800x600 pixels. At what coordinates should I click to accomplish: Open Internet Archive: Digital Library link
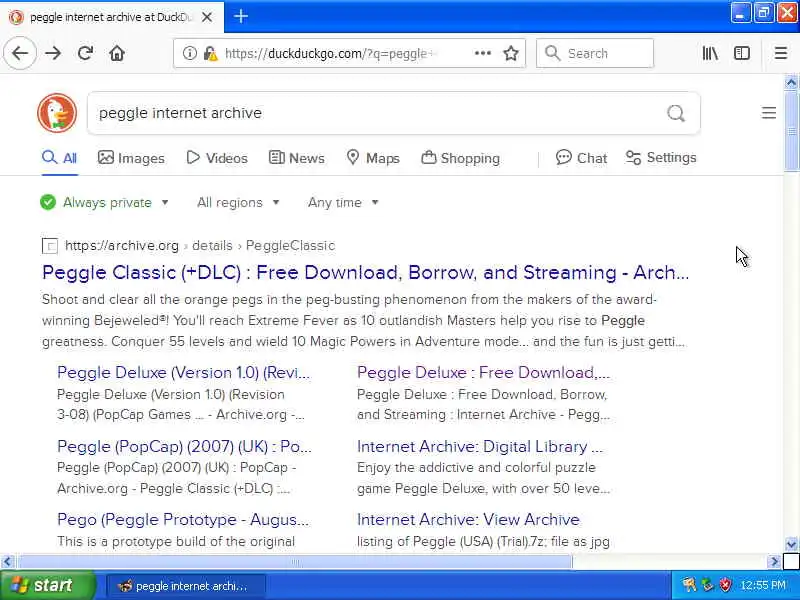480,446
